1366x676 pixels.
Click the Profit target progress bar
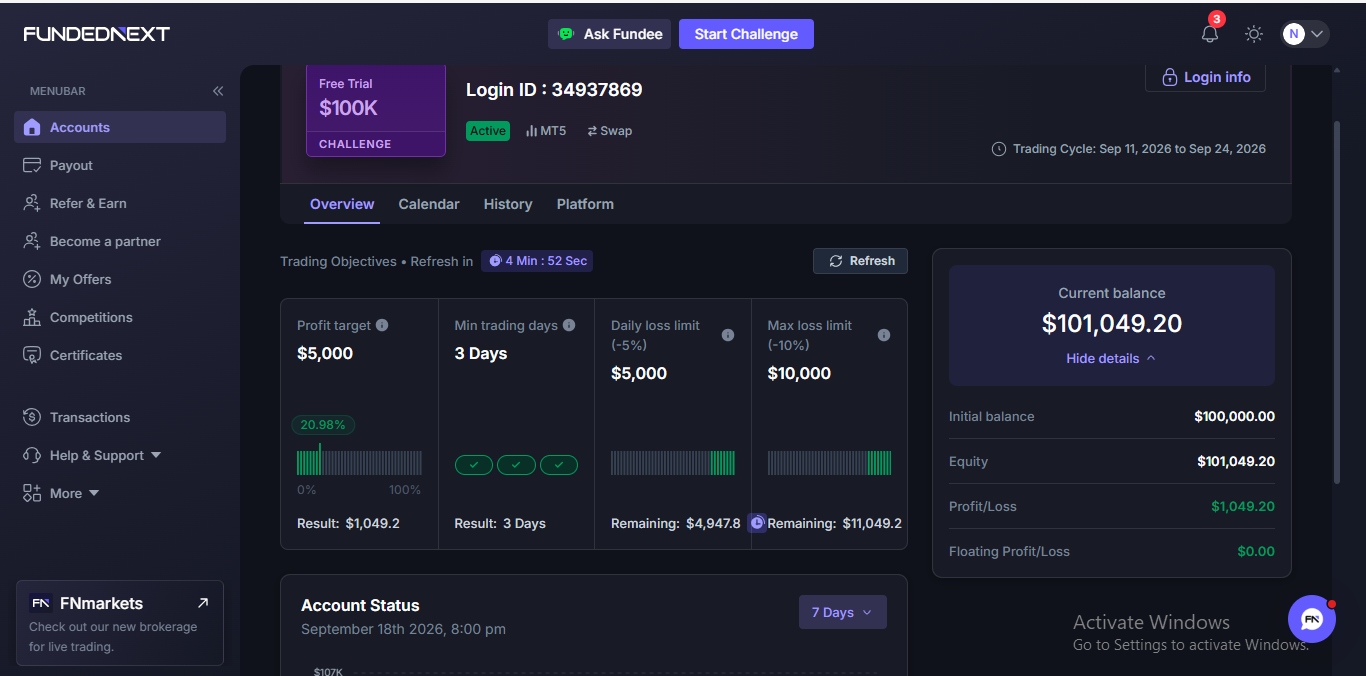pyautogui.click(x=359, y=462)
